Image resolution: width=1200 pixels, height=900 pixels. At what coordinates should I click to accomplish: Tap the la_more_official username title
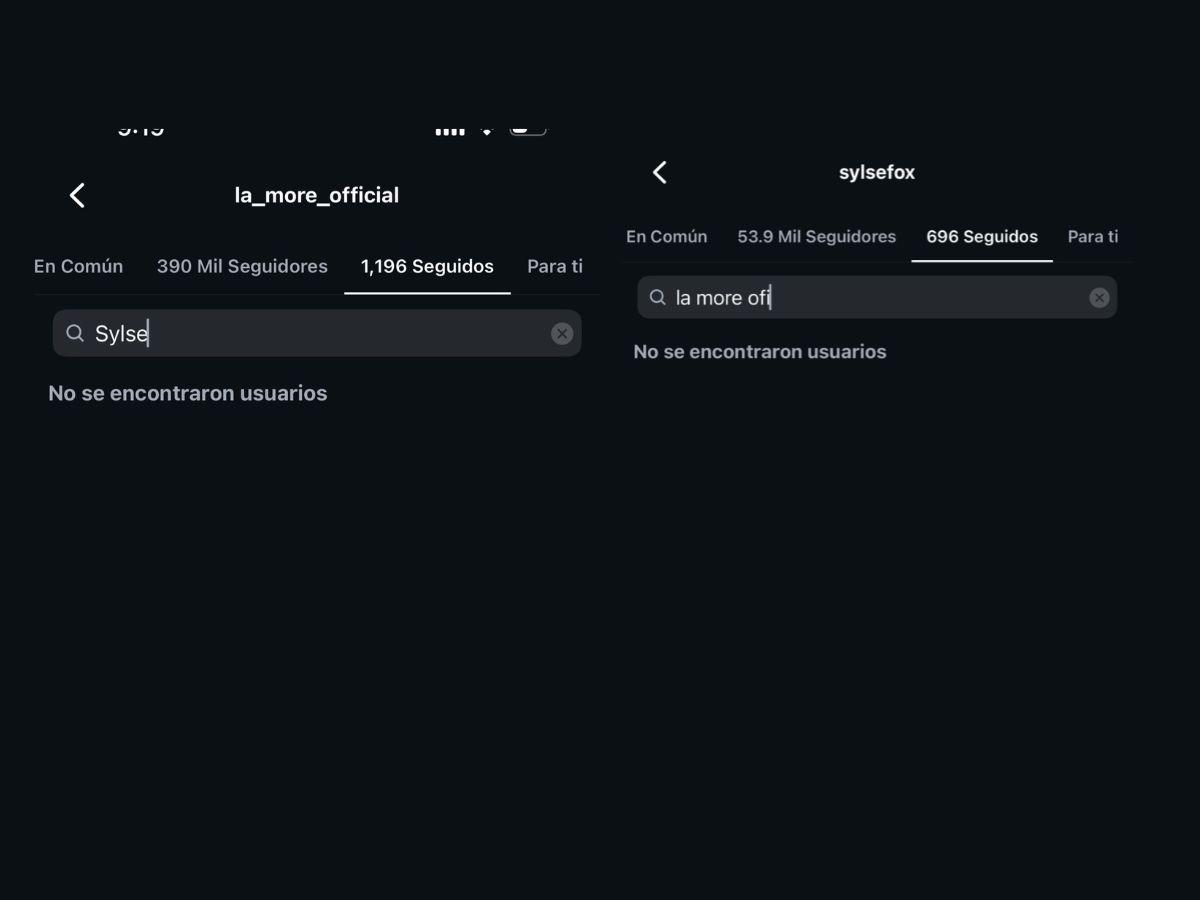pyautogui.click(x=316, y=195)
